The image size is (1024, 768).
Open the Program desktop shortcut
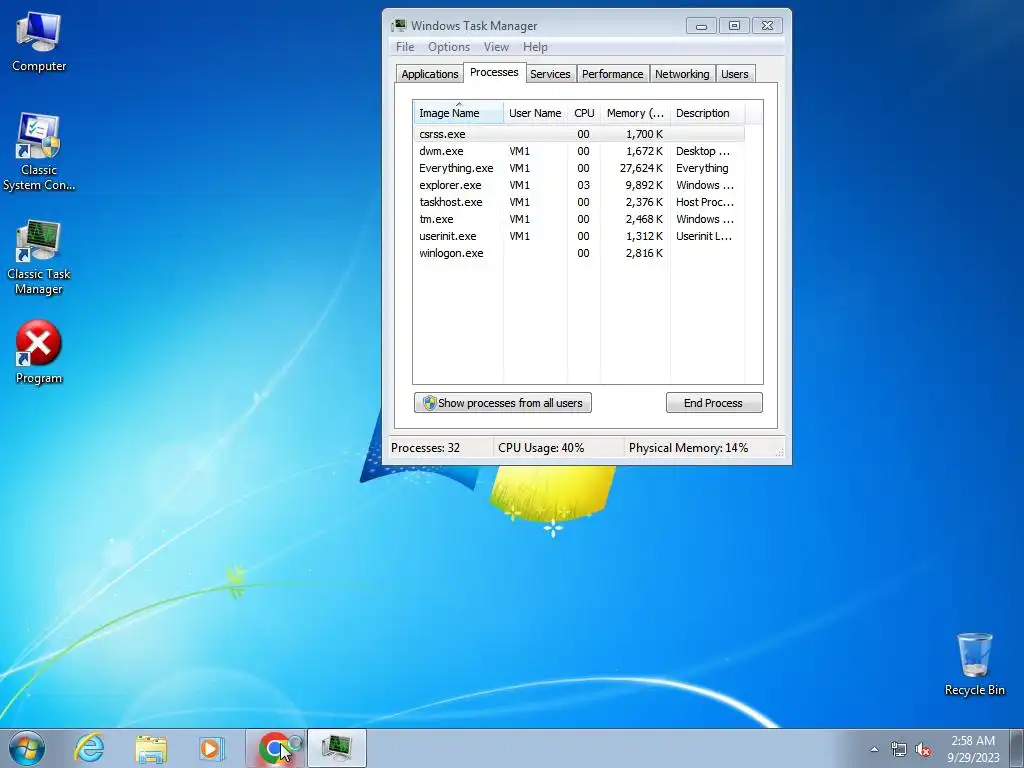click(39, 353)
